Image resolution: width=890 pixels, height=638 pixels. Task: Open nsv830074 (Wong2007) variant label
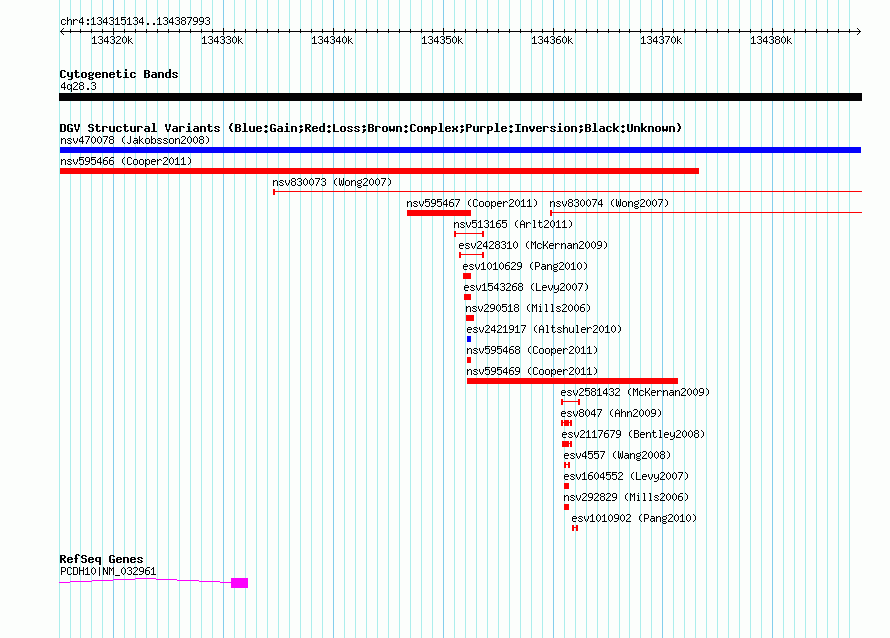point(609,203)
